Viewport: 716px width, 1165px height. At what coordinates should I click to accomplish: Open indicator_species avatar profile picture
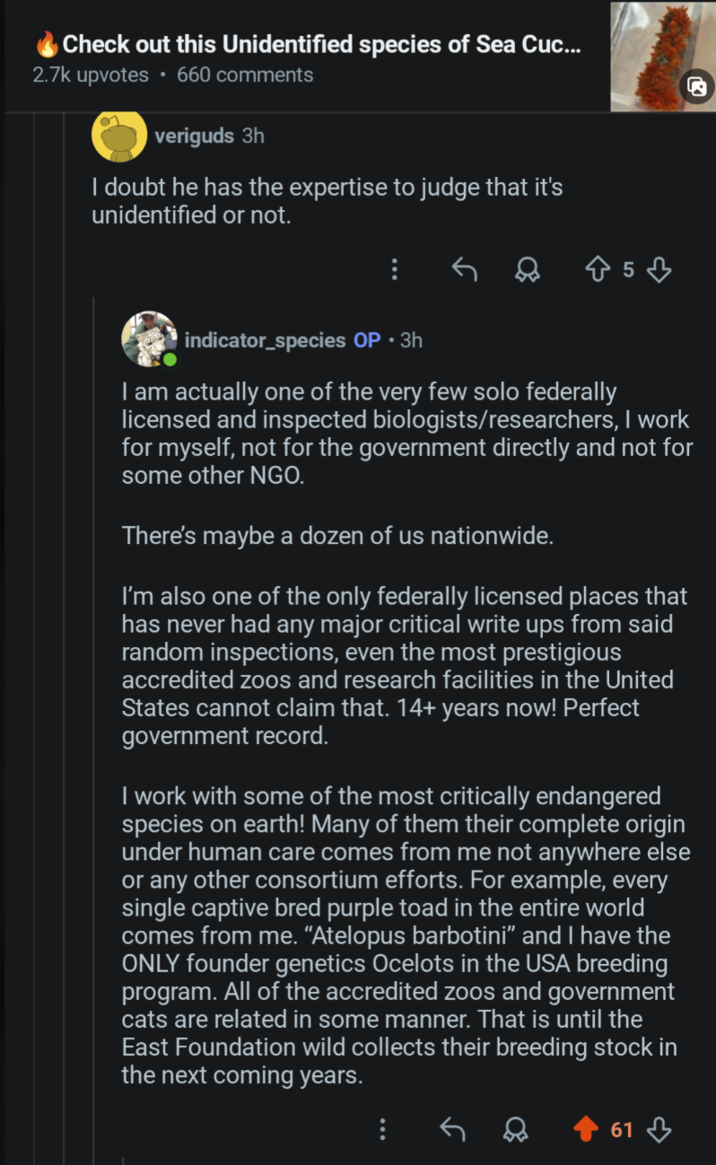(x=149, y=339)
